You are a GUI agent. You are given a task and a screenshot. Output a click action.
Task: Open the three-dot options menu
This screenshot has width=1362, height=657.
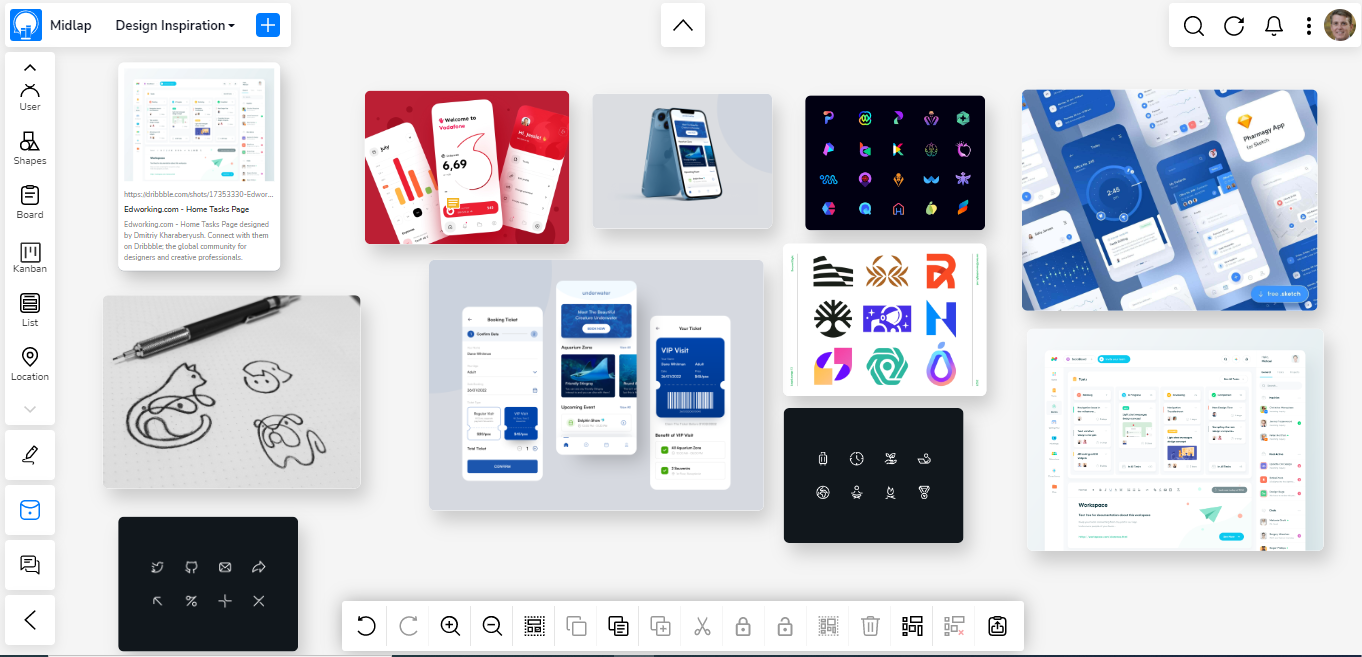click(x=1309, y=26)
